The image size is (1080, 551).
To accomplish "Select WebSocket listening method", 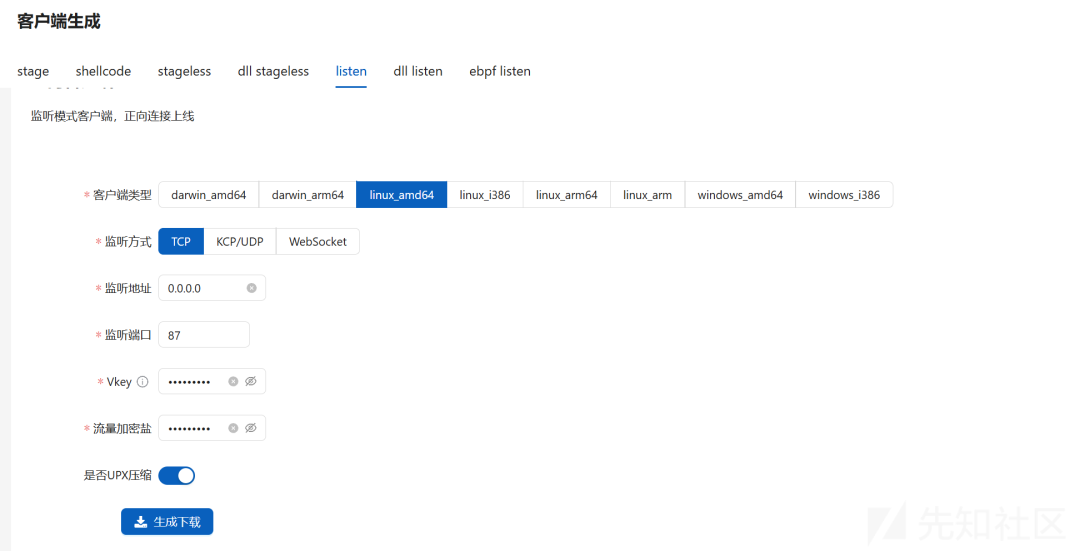I will coord(318,242).
